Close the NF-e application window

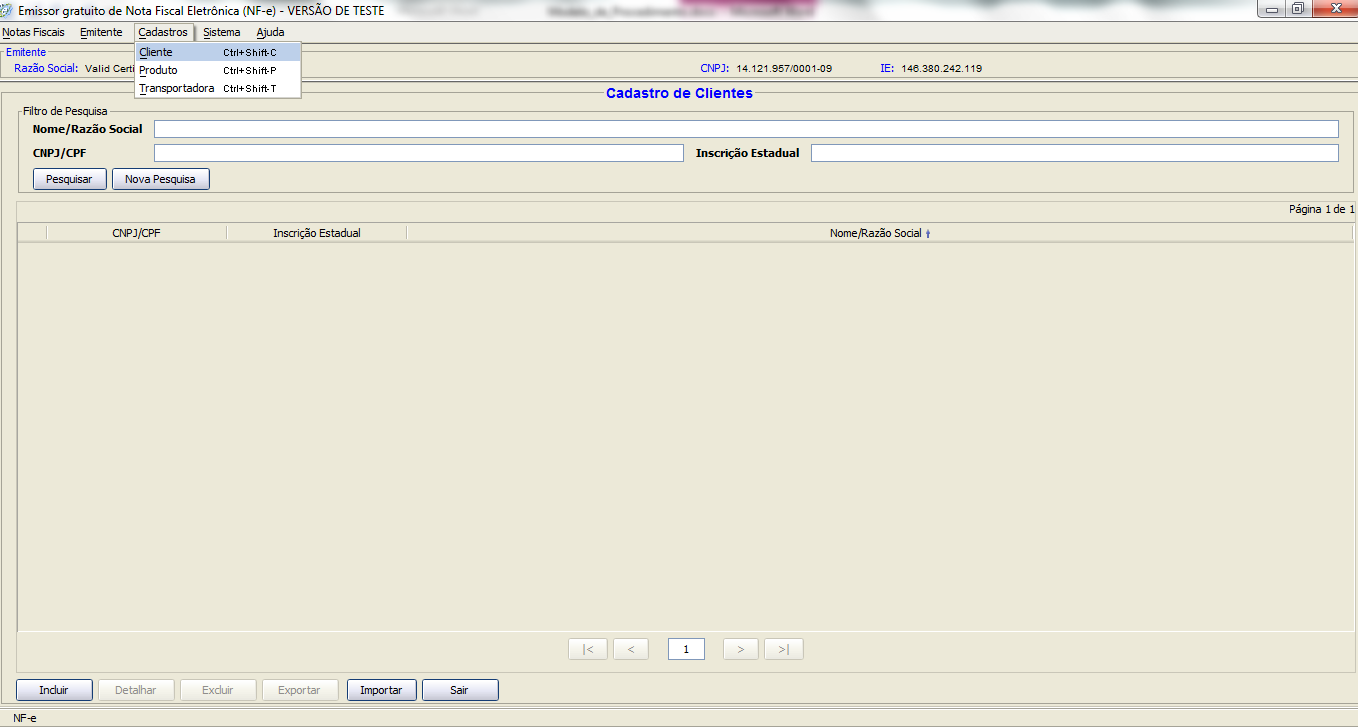[1333, 8]
